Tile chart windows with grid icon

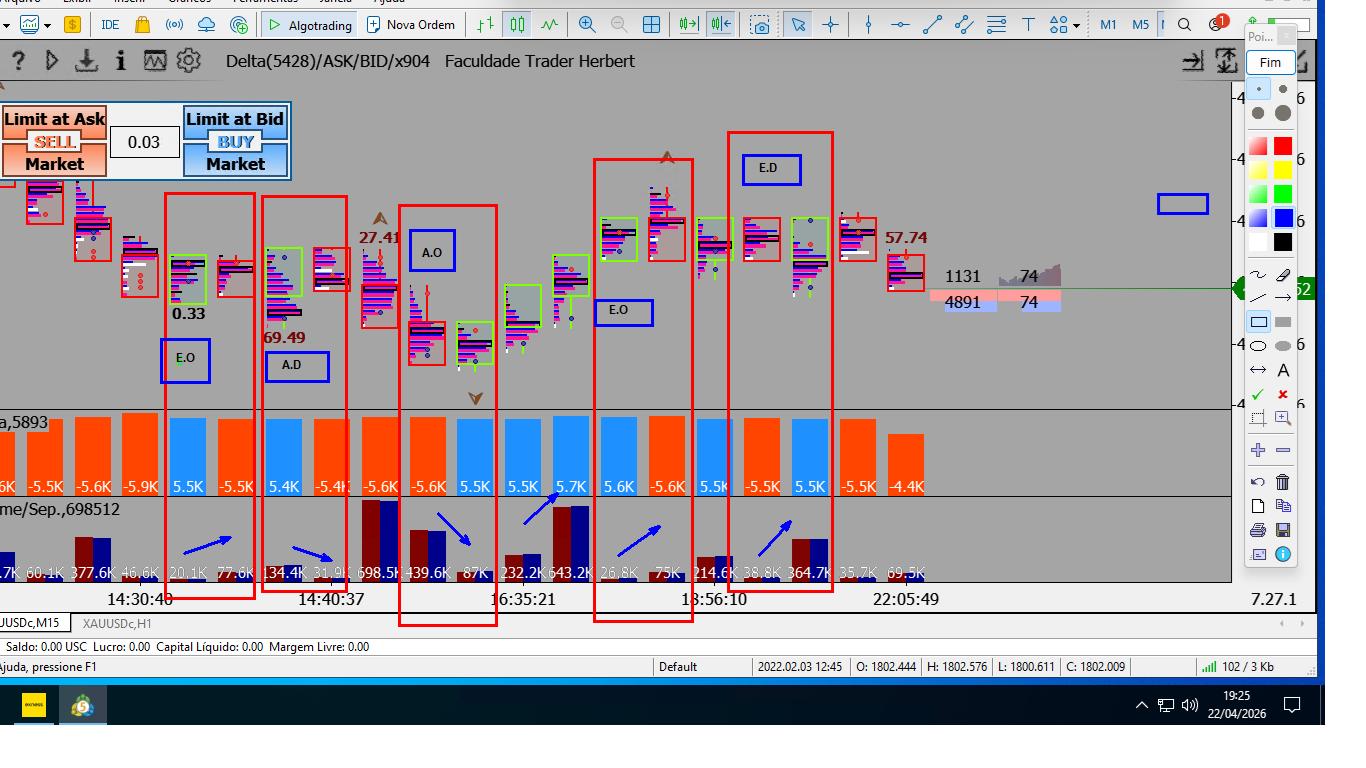click(x=651, y=25)
